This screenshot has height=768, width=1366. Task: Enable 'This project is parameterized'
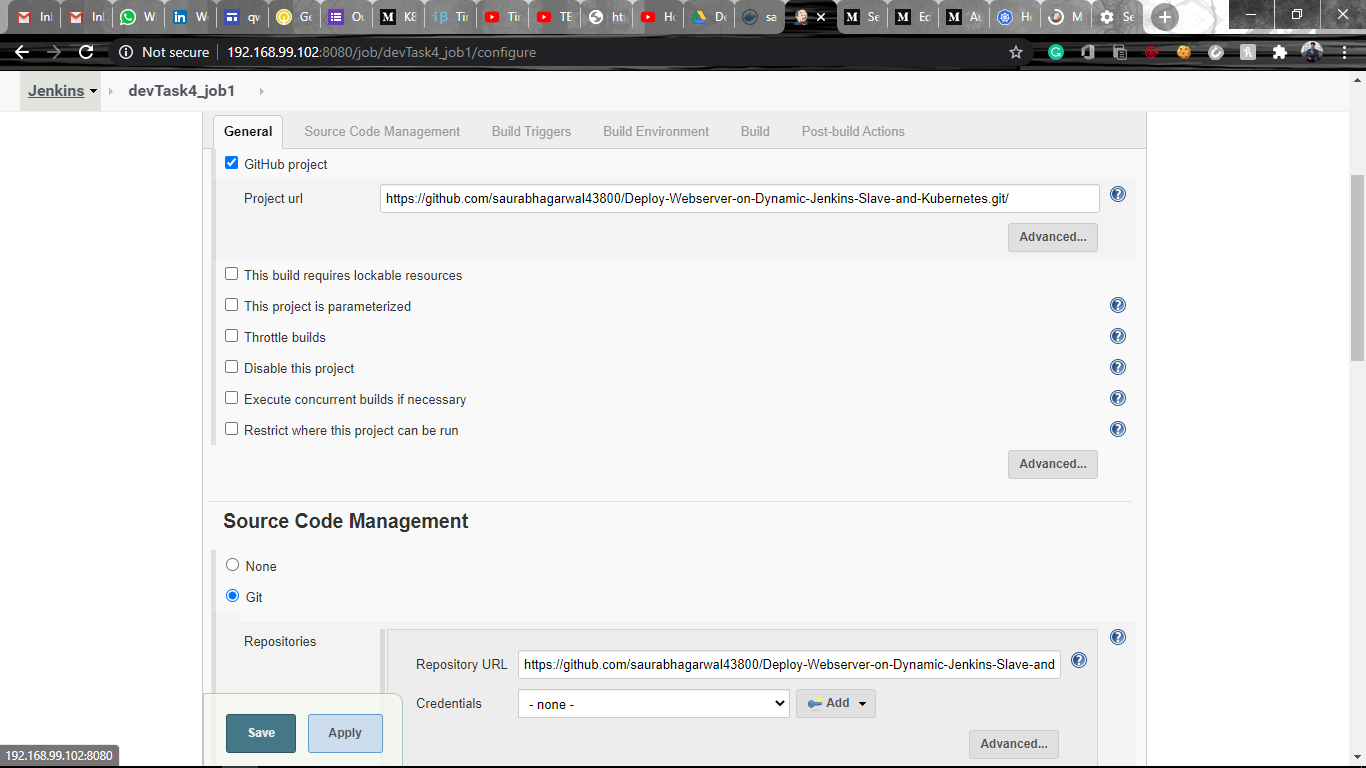(x=231, y=305)
